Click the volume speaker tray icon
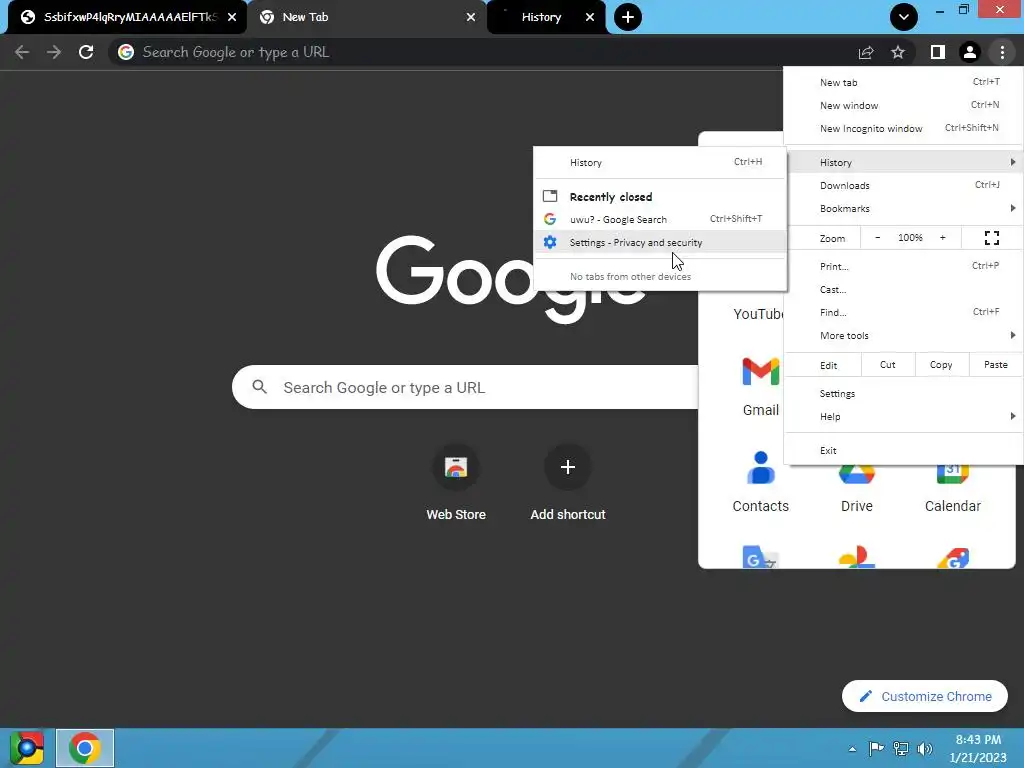1024x768 pixels. (x=925, y=749)
